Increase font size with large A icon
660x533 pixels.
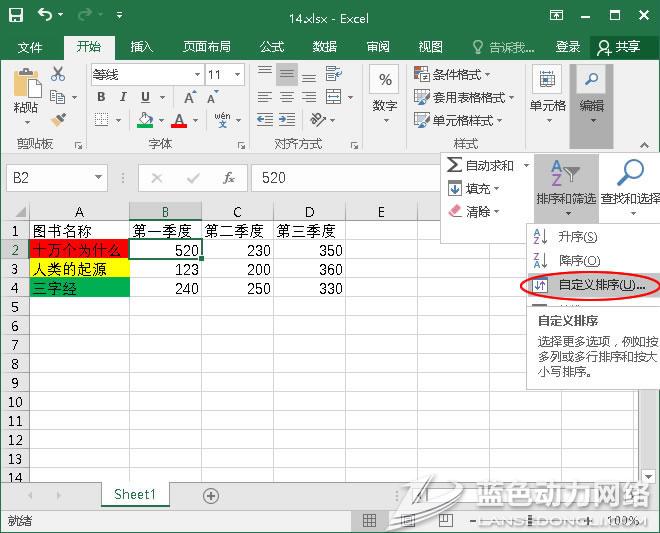[190, 97]
